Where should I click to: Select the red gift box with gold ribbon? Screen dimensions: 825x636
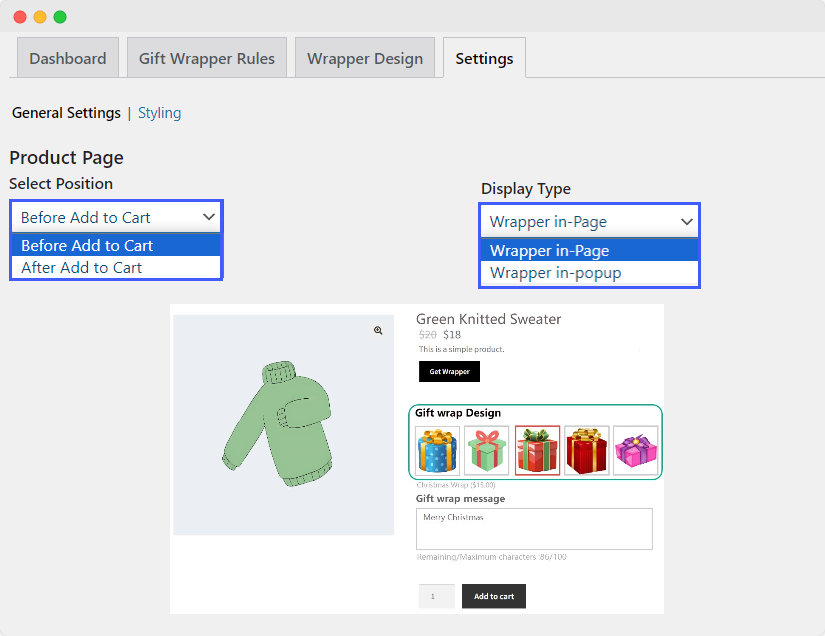coord(587,450)
